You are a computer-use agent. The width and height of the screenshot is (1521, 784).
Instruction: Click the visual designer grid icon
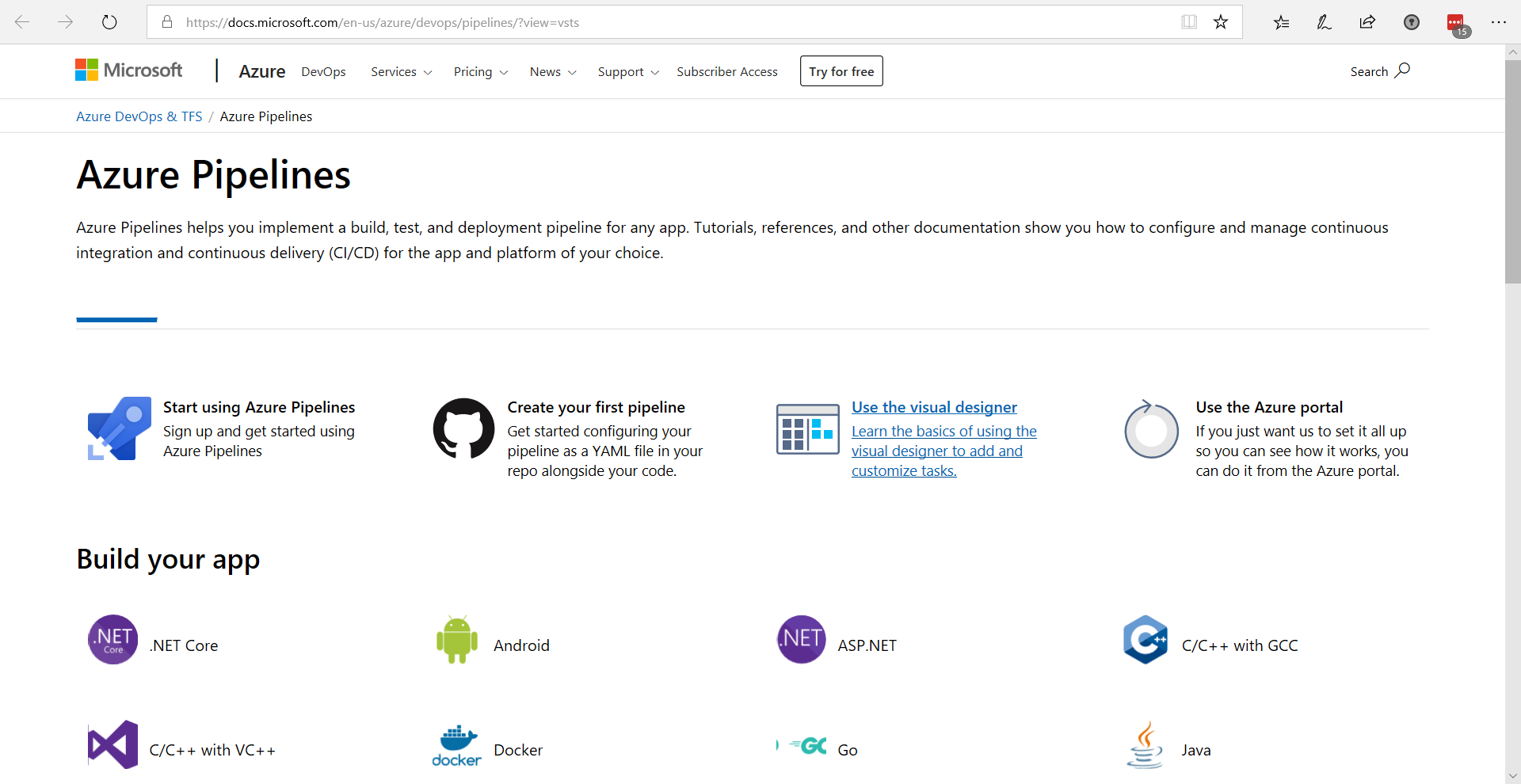[808, 428]
